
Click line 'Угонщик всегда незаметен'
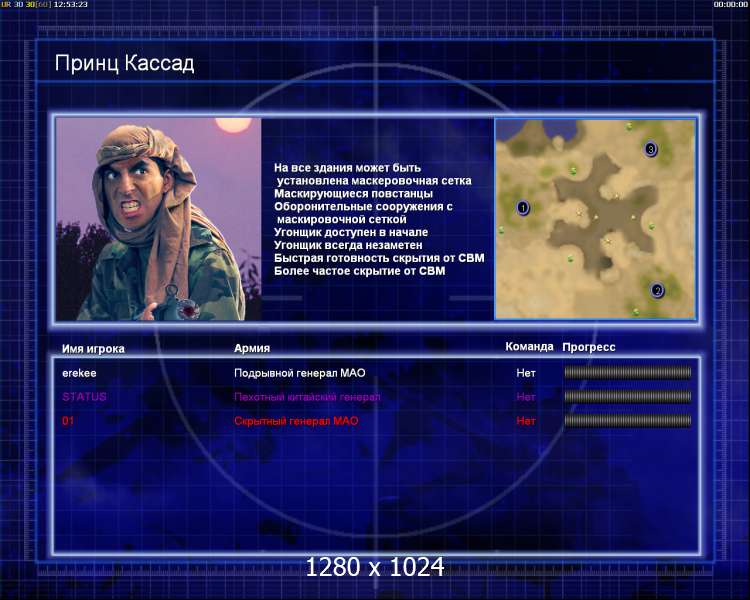[348, 245]
